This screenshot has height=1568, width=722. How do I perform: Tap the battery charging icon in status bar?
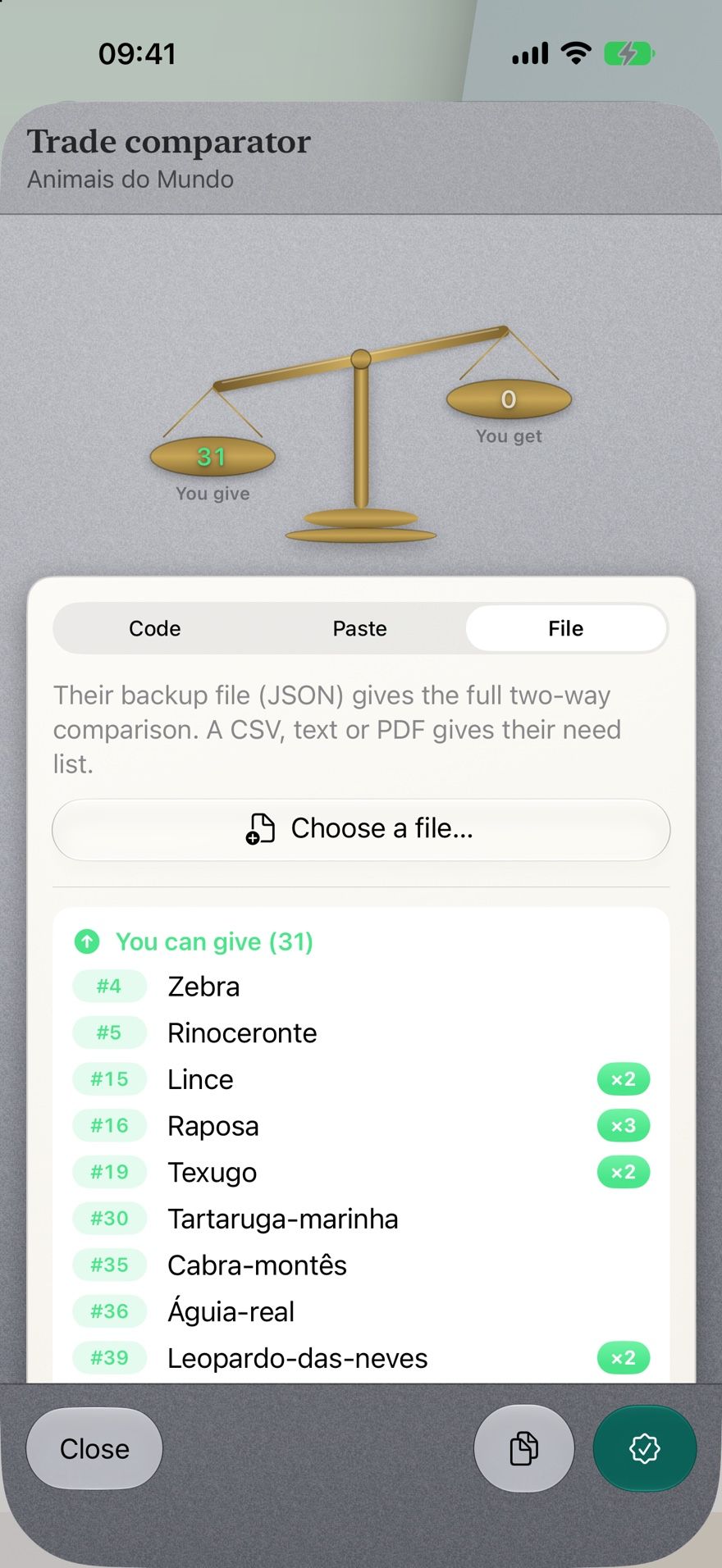click(628, 54)
